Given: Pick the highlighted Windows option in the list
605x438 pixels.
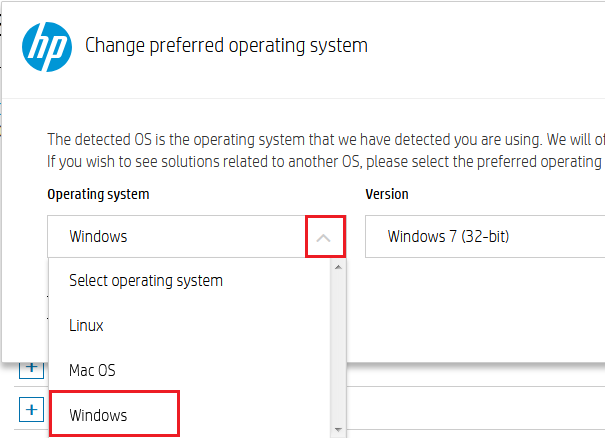Looking at the screenshot, I should (98, 415).
